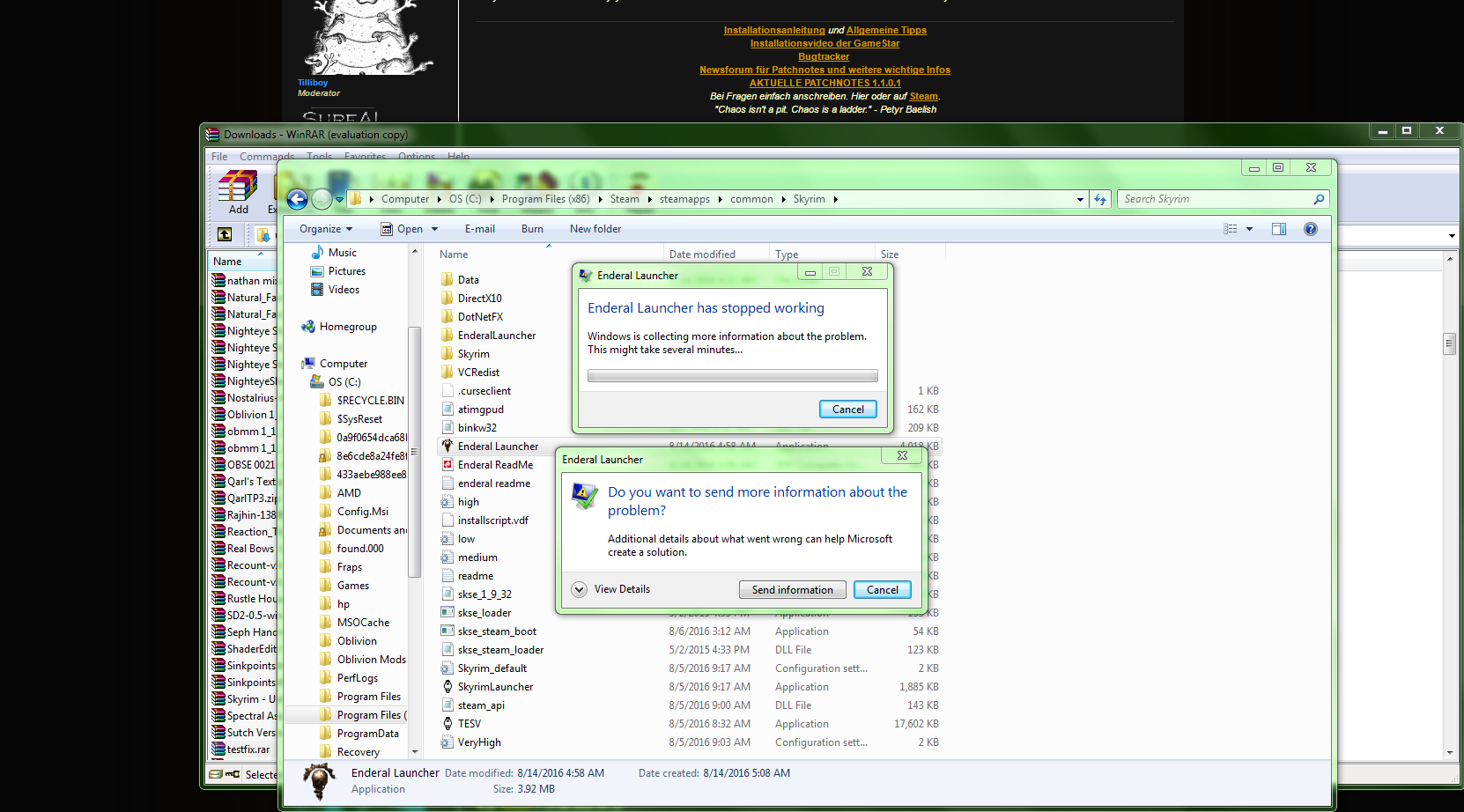Click the breadcrumb arrow after Steam

650,200
